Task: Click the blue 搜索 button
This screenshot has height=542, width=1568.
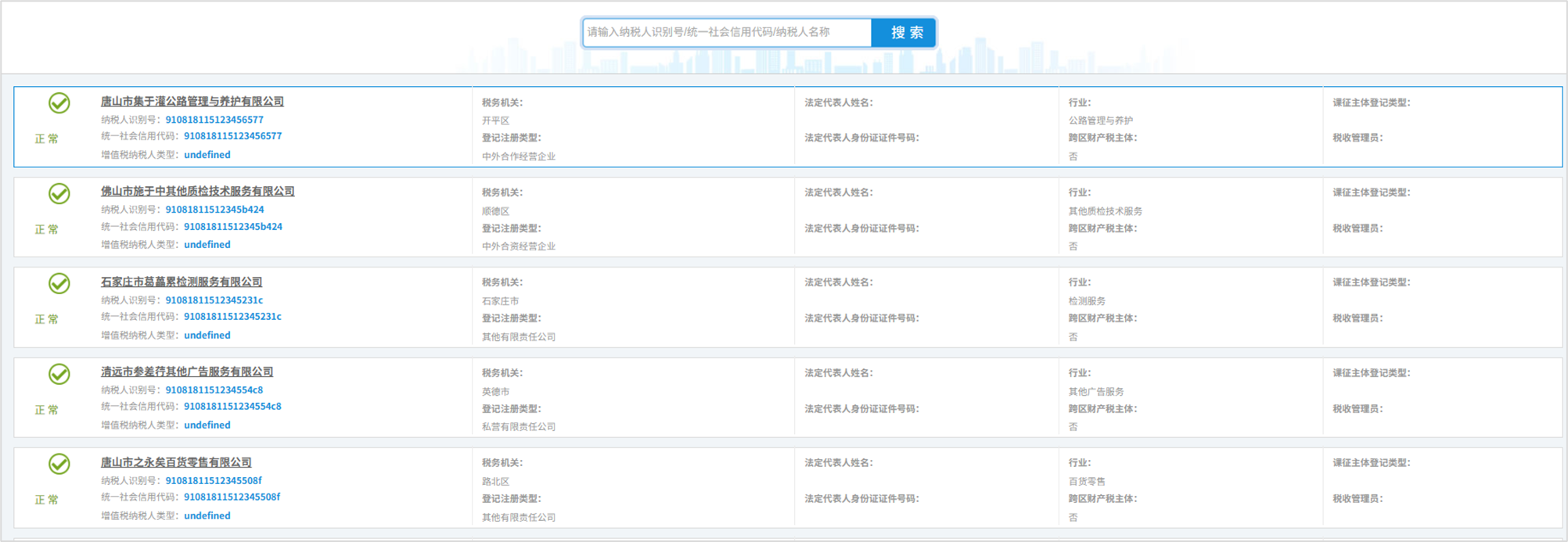Action: click(x=904, y=33)
